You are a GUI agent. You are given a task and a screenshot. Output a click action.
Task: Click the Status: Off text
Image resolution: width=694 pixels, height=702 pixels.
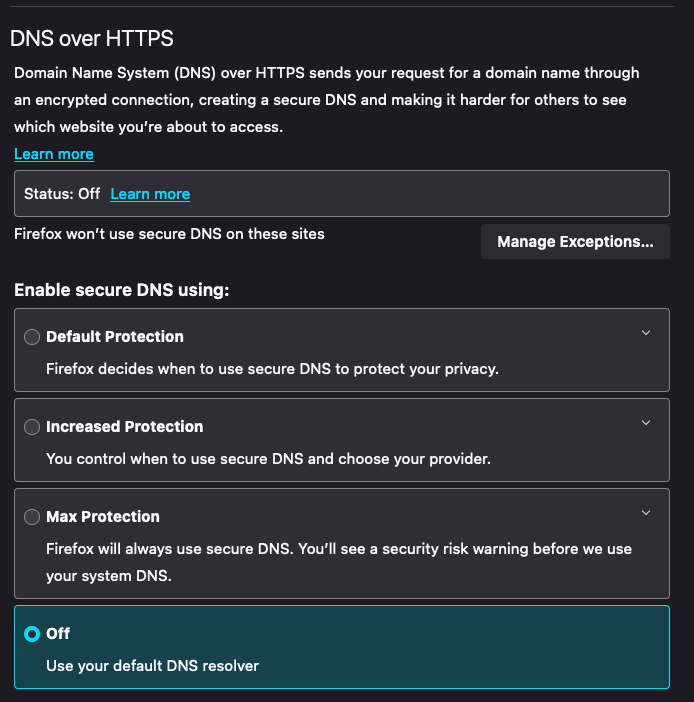[x=62, y=194]
